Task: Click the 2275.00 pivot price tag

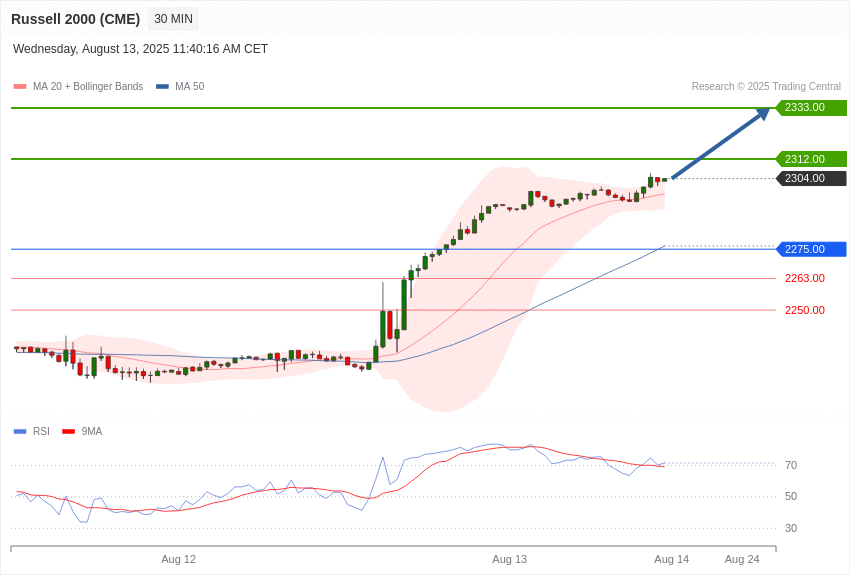Action: point(812,249)
